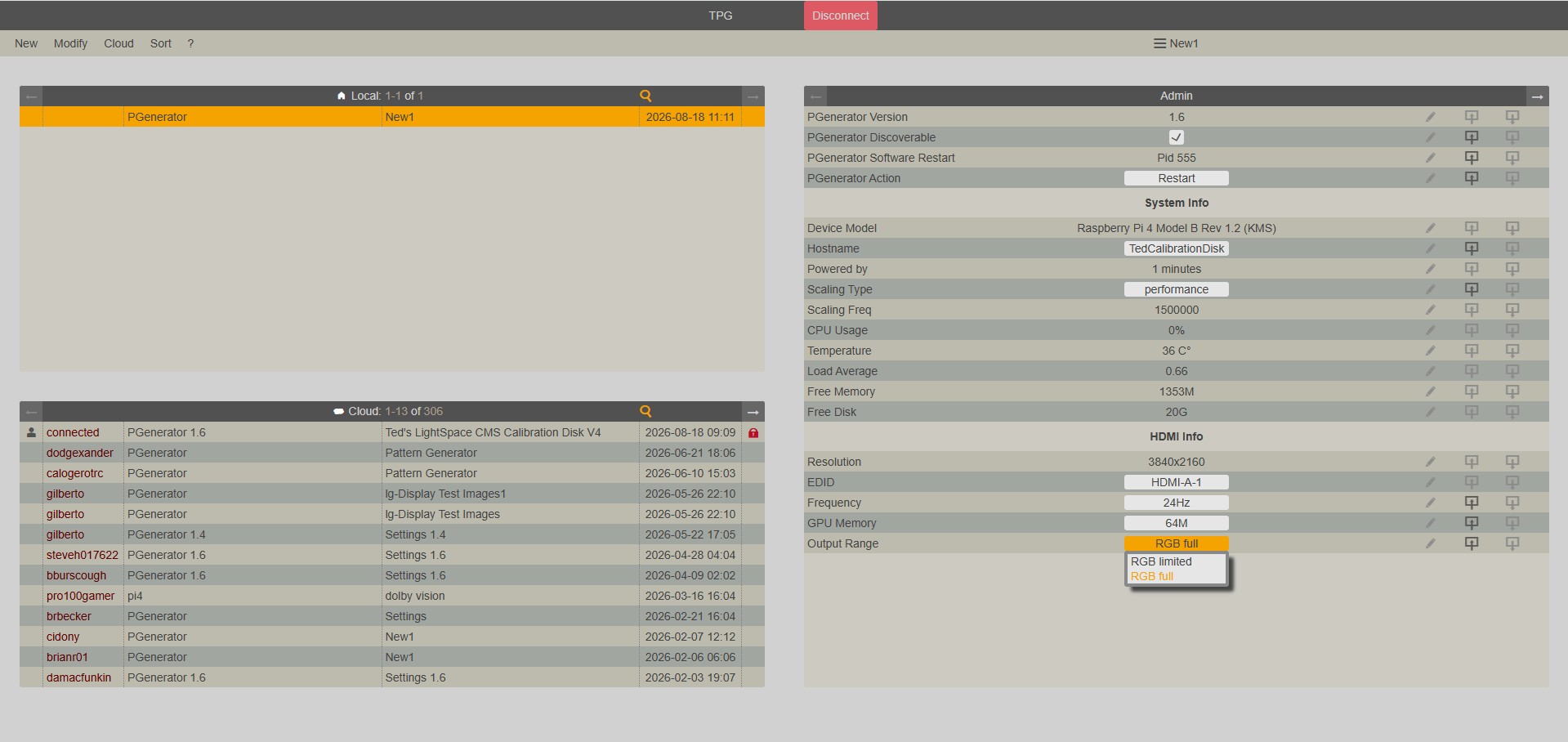Image resolution: width=1568 pixels, height=742 pixels.
Task: Open the pro100gamer user link
Action: [81, 596]
